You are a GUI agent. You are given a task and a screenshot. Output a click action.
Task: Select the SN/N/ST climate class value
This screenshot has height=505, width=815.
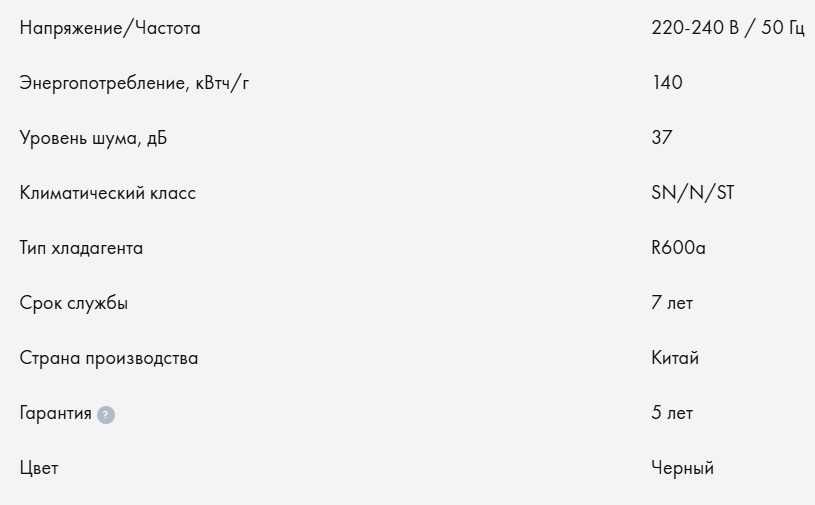(692, 193)
